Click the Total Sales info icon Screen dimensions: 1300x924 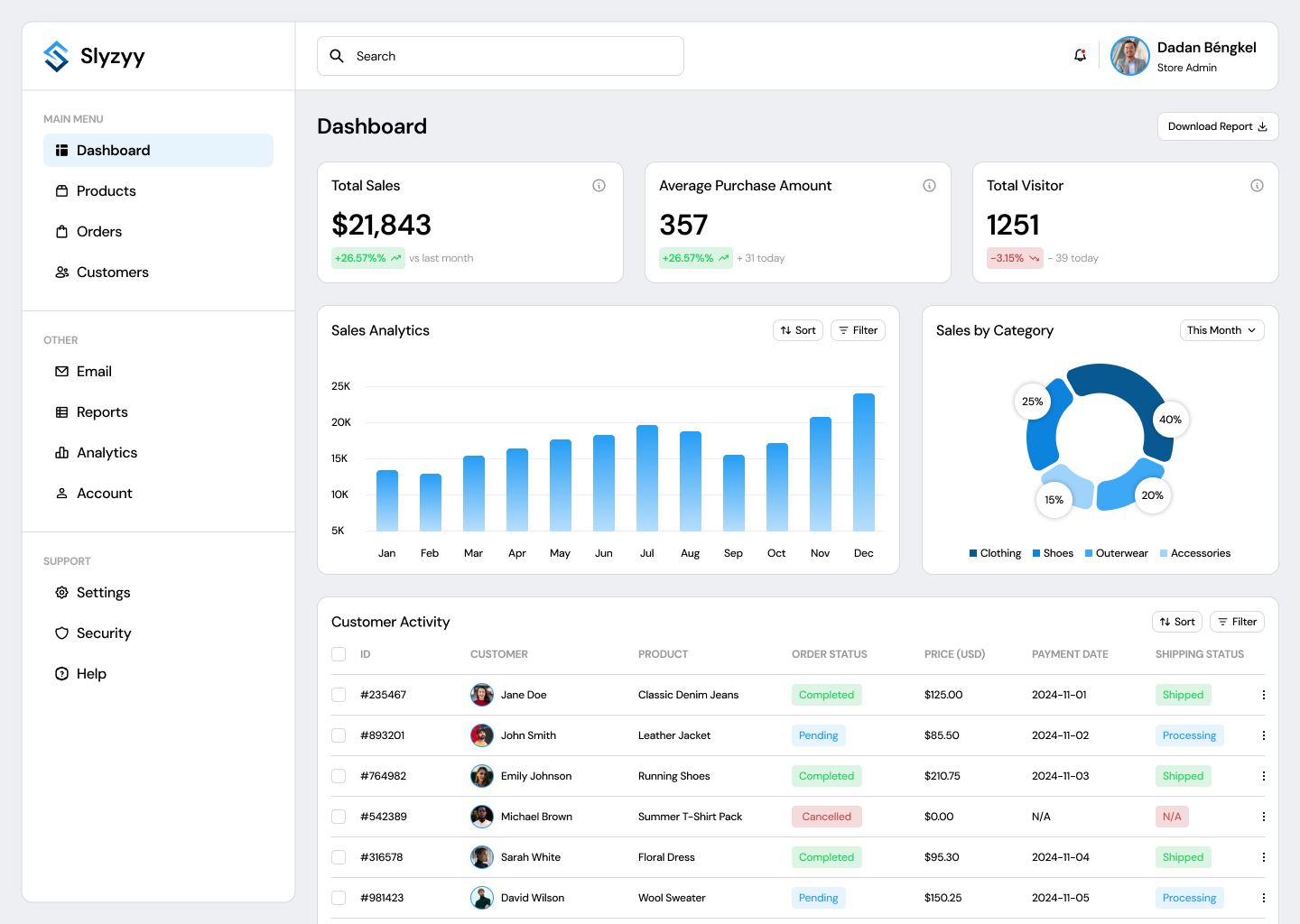click(599, 186)
